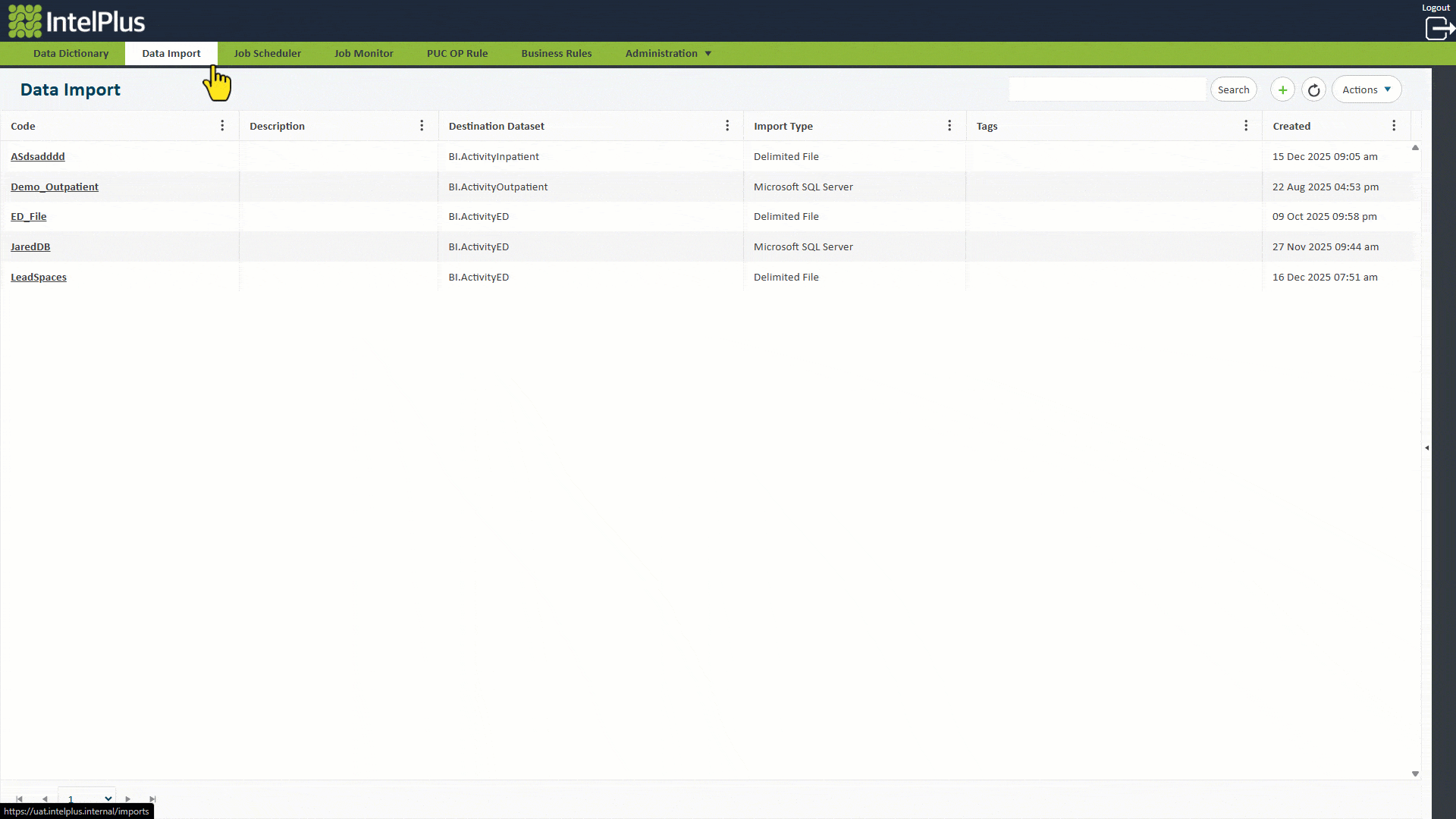The height and width of the screenshot is (819, 1456).
Task: Expand the collapsed right side panel arrow
Action: click(x=1427, y=448)
